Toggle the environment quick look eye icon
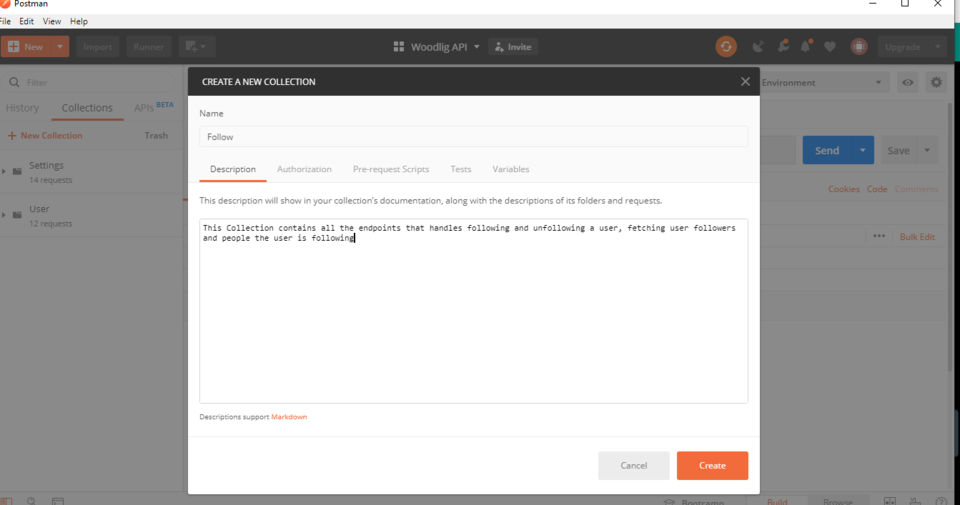 907,82
